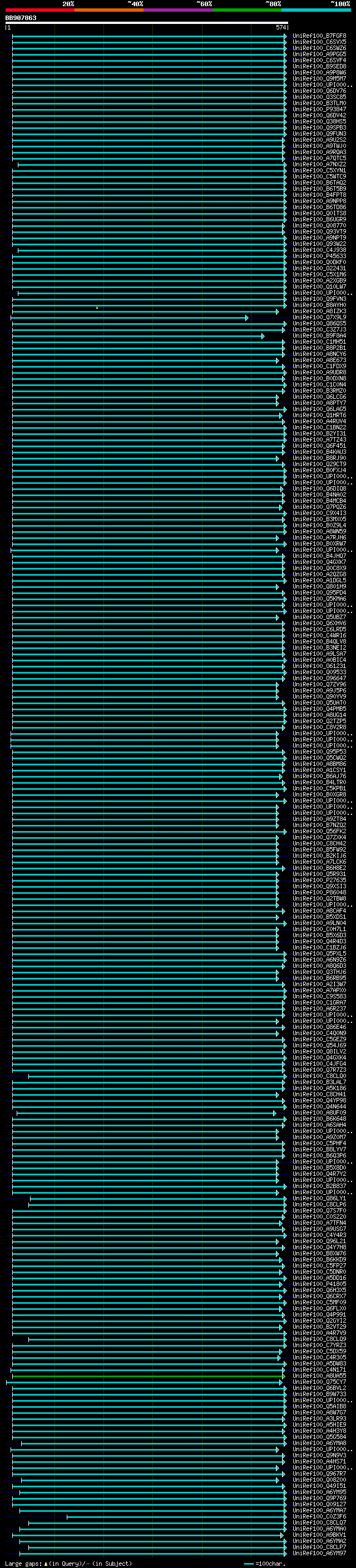Select hit UniRef100_B0XGR8
This screenshot has width=356, height=1568.
coord(319,794)
